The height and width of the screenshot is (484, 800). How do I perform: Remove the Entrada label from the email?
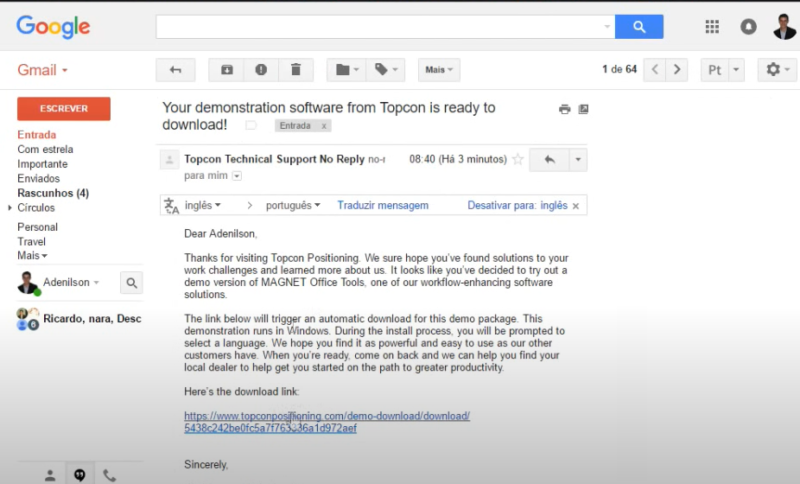pyautogui.click(x=324, y=126)
